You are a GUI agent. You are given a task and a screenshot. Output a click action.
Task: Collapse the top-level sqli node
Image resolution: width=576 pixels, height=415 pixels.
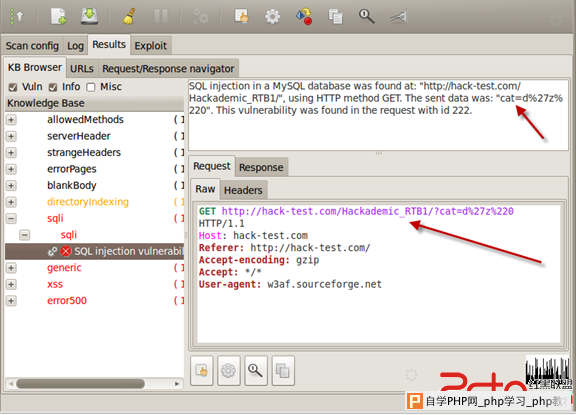click(x=11, y=219)
